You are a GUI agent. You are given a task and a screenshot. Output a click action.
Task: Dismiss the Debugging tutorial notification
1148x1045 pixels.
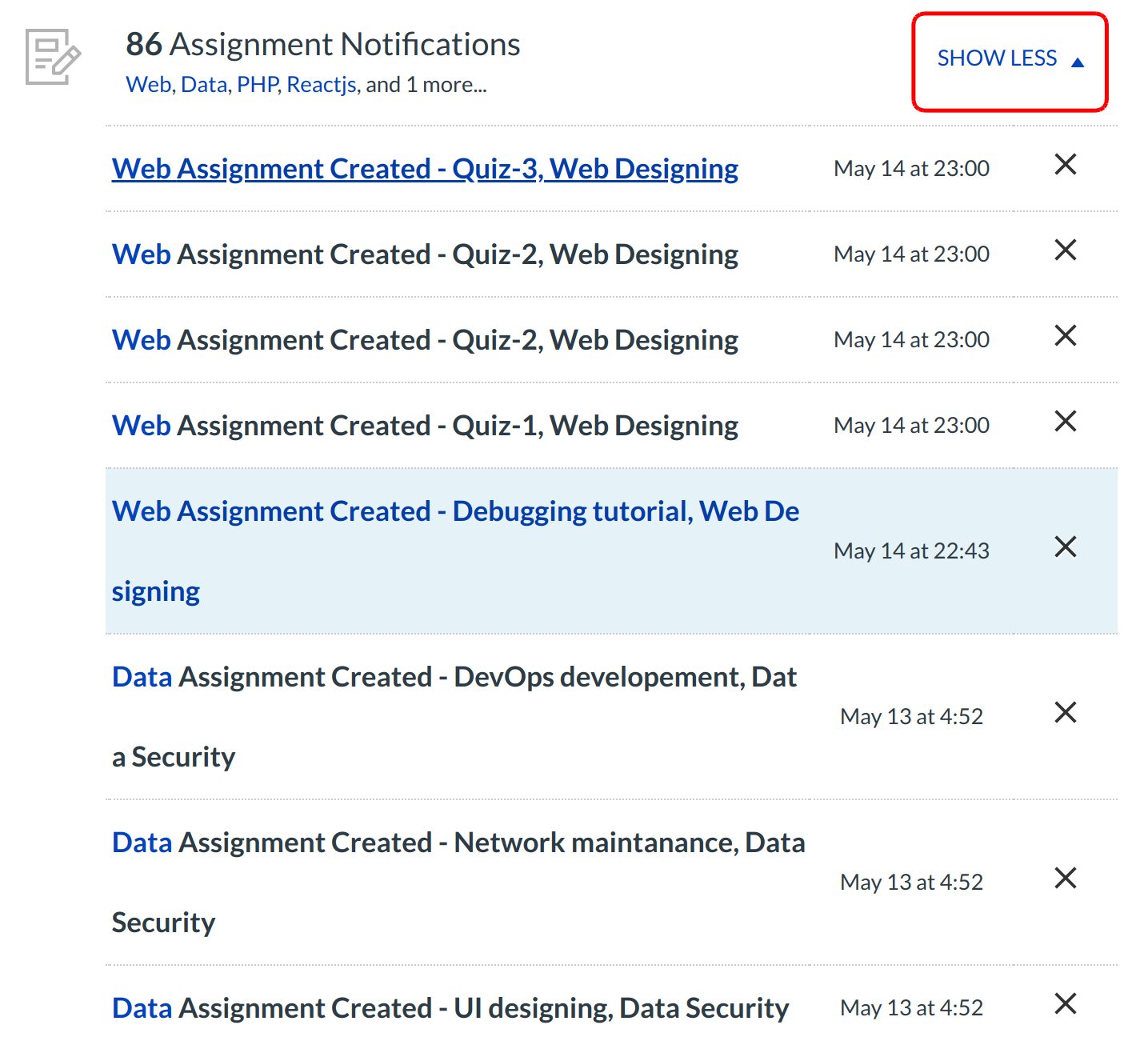1065,547
